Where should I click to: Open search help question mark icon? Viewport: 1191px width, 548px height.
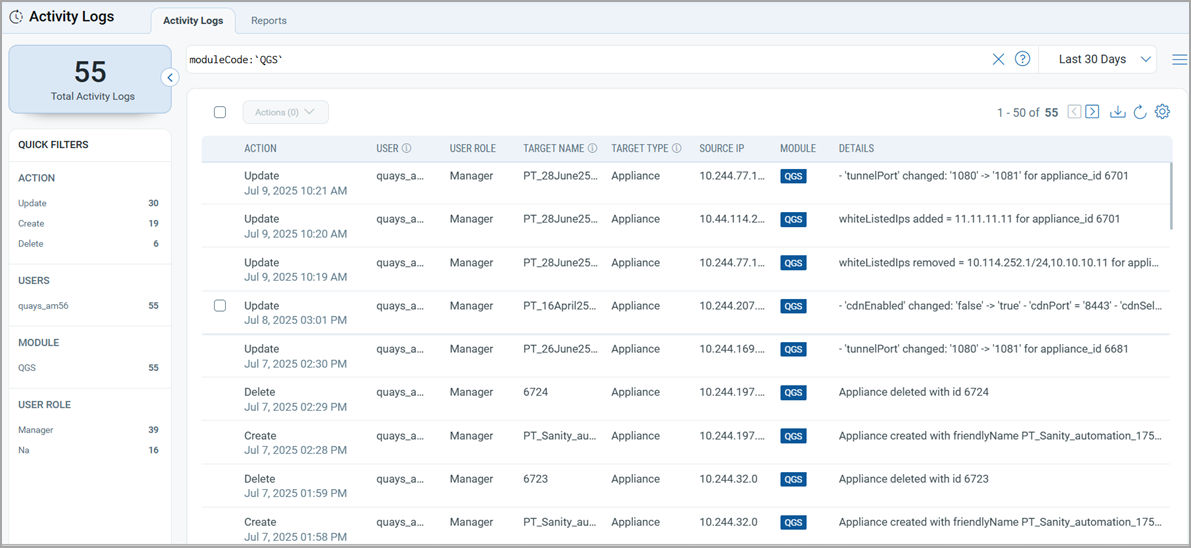tap(1022, 59)
